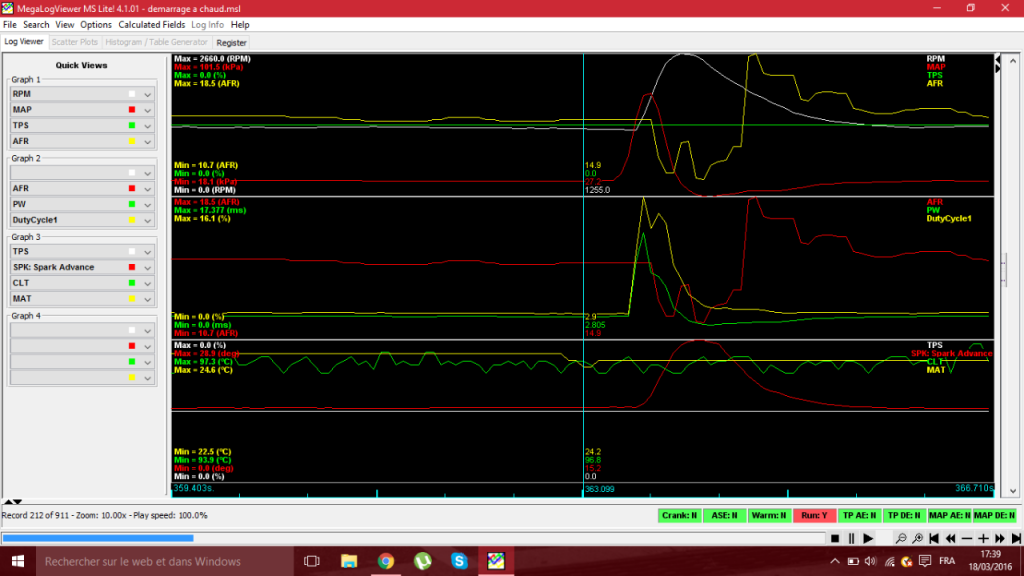Click the red Run: Y status indicator
Viewport: 1024px width, 576px height.
pos(814,515)
